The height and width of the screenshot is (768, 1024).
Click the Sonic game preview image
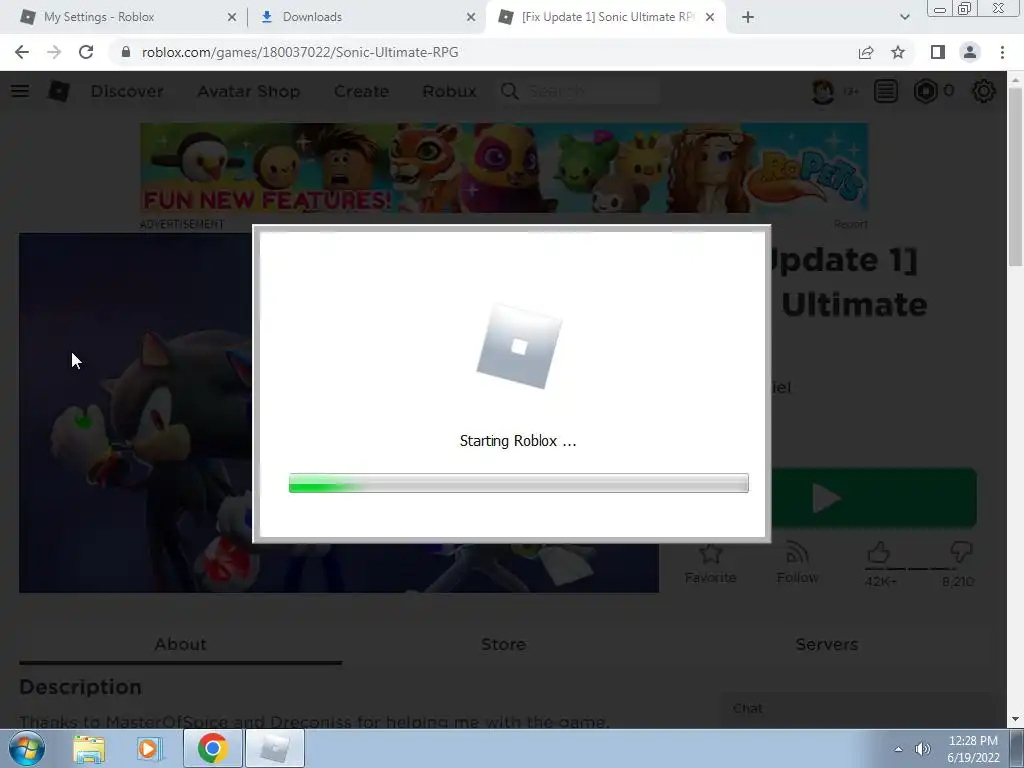click(136, 413)
